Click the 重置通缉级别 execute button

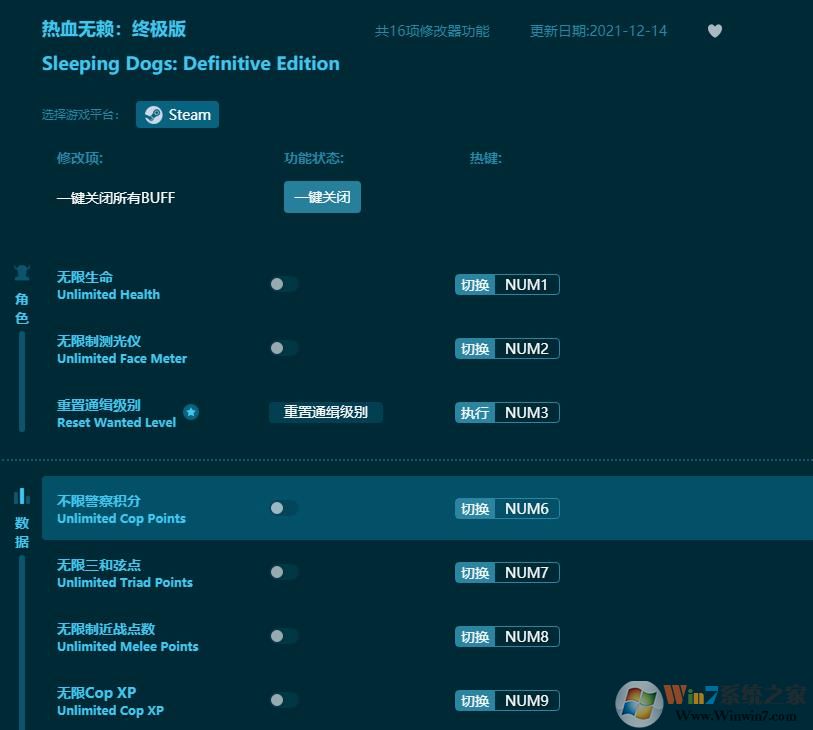pyautogui.click(x=326, y=412)
